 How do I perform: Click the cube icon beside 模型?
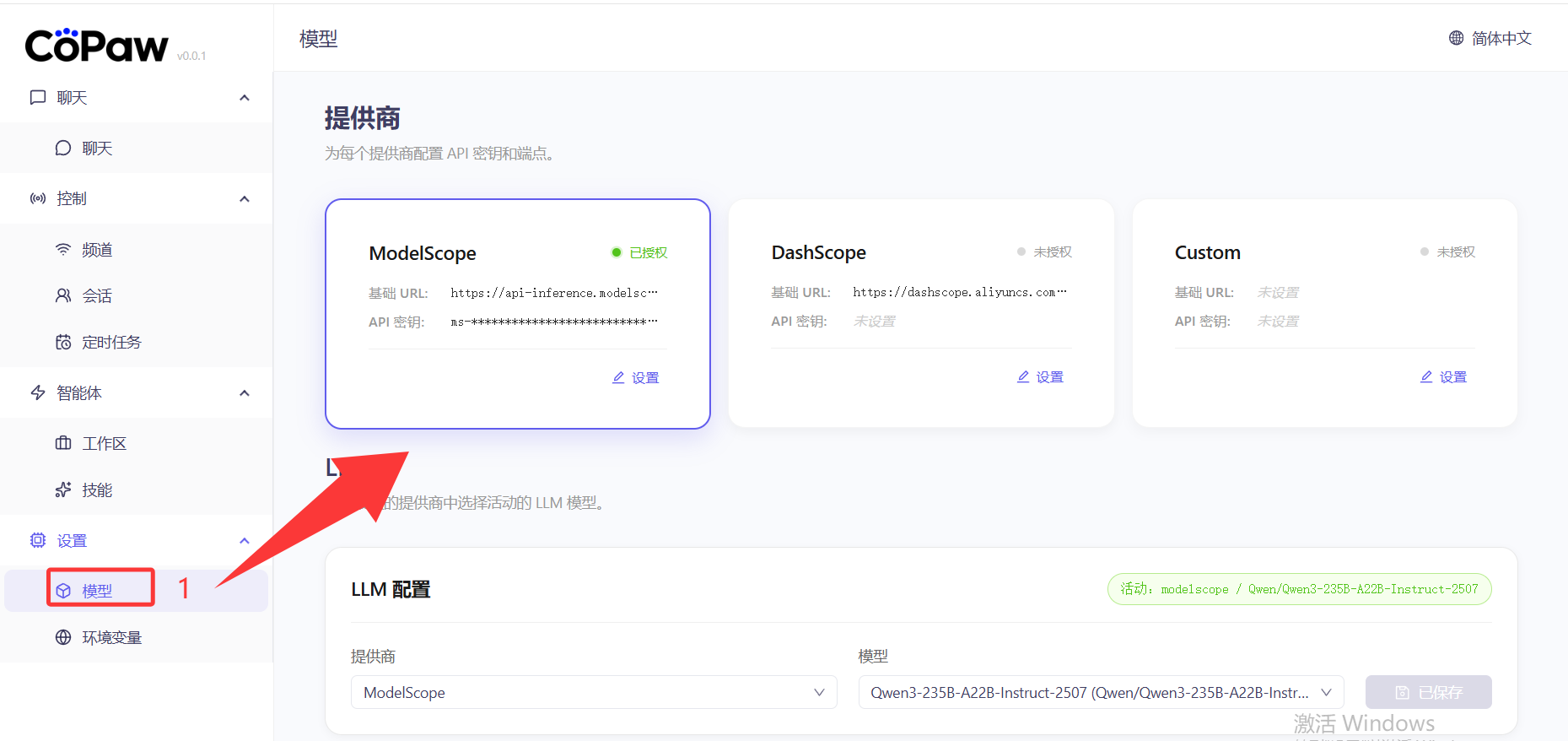[63, 591]
